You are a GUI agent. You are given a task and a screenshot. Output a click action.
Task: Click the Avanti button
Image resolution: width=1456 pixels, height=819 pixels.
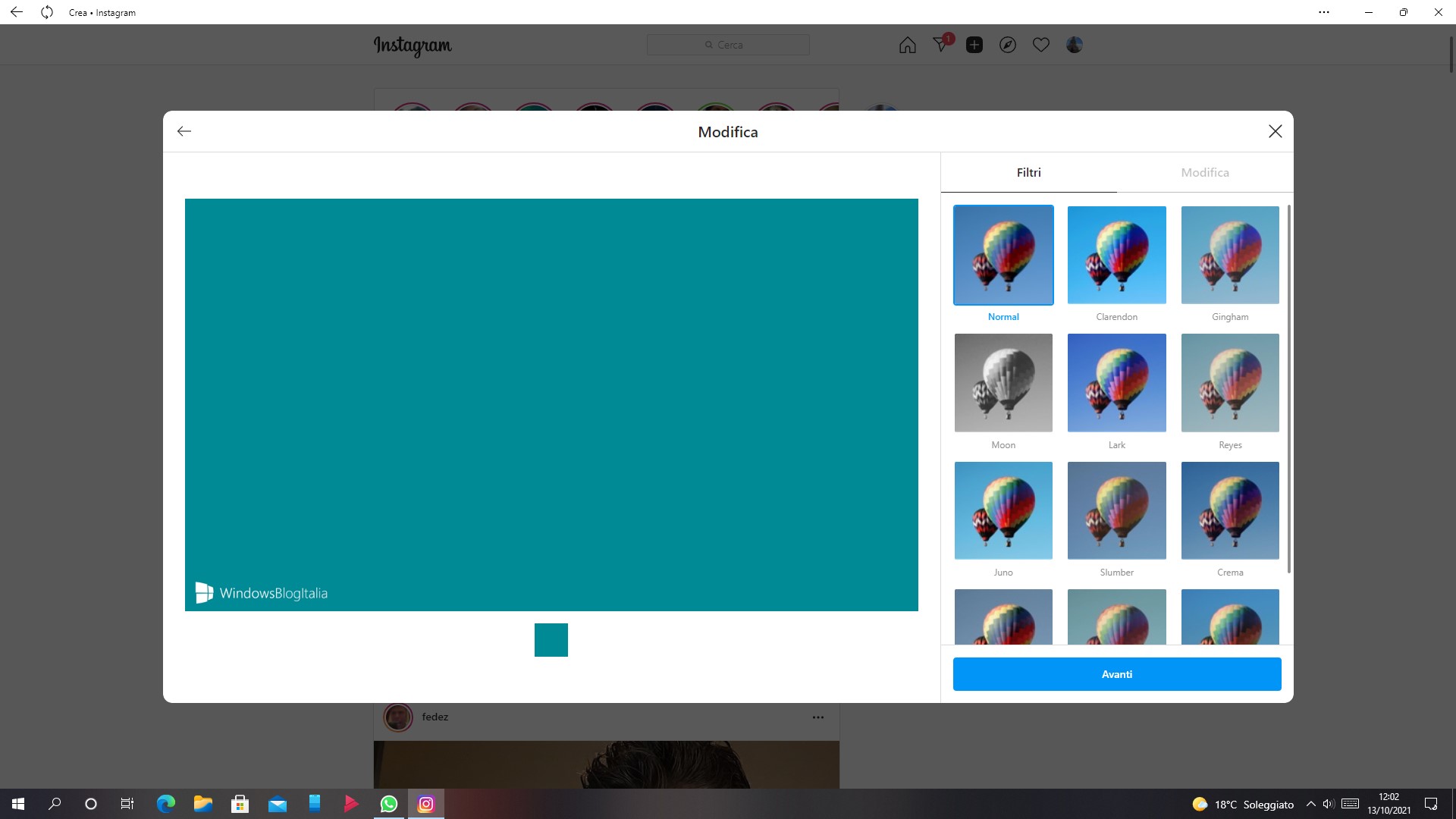pyautogui.click(x=1117, y=674)
